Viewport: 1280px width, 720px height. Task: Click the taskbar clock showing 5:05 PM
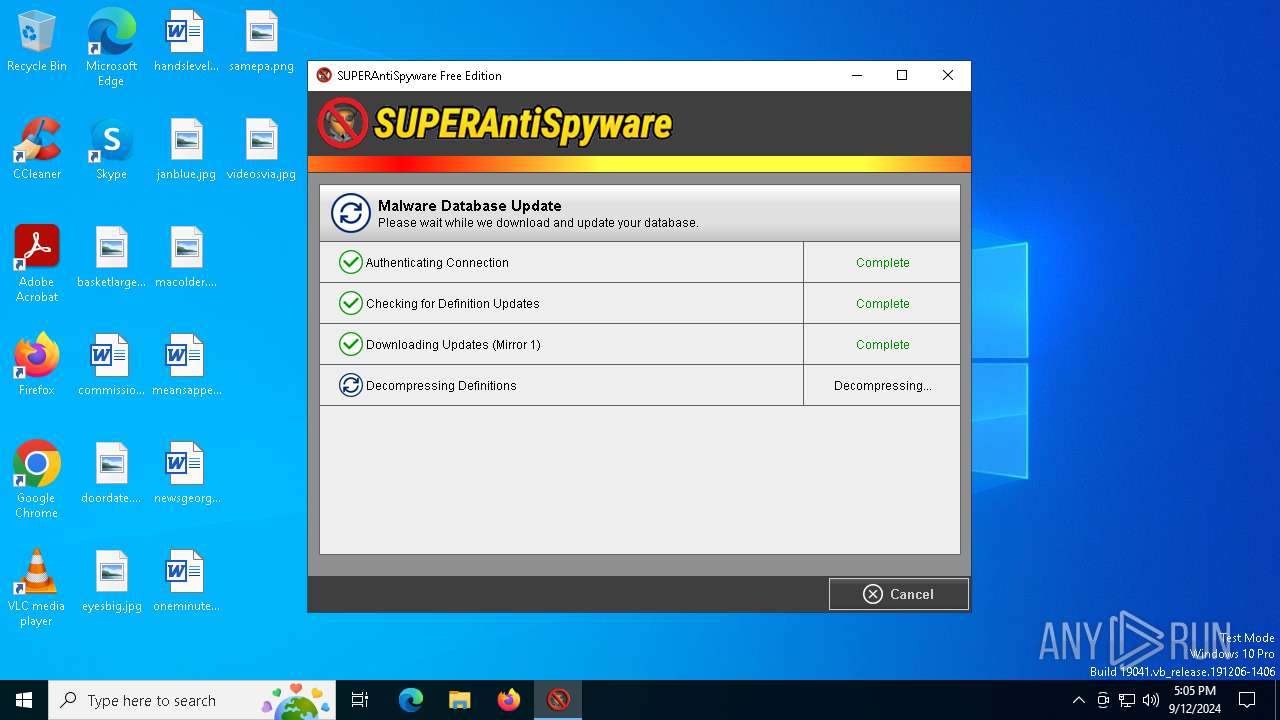click(1195, 700)
